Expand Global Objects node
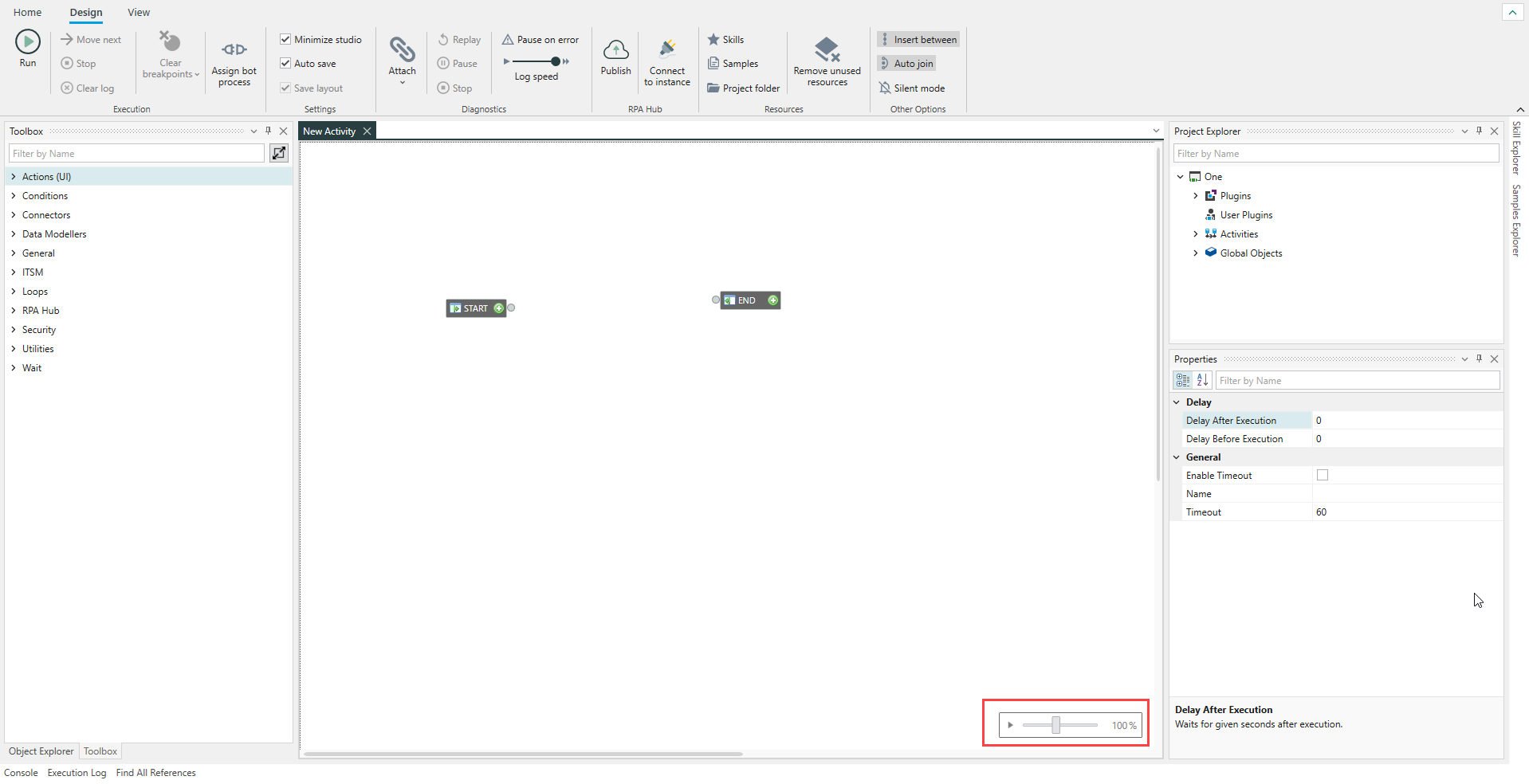 click(x=1196, y=253)
